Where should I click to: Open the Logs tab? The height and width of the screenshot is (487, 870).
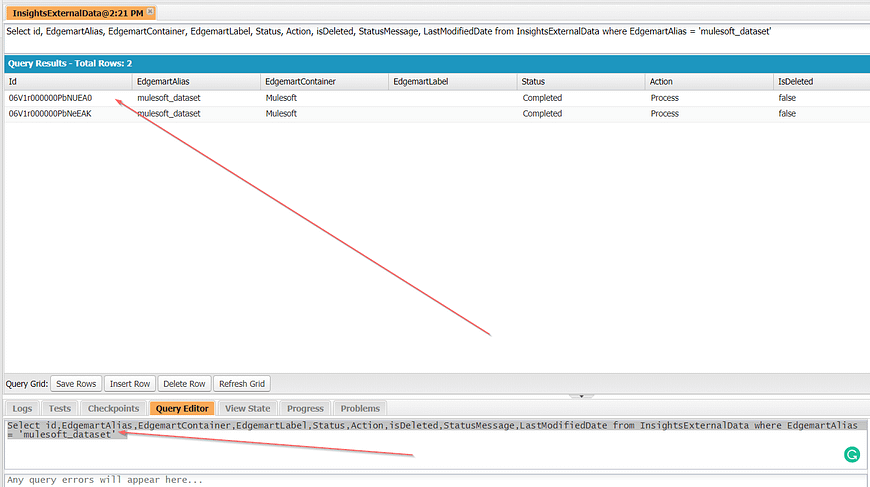point(22,408)
